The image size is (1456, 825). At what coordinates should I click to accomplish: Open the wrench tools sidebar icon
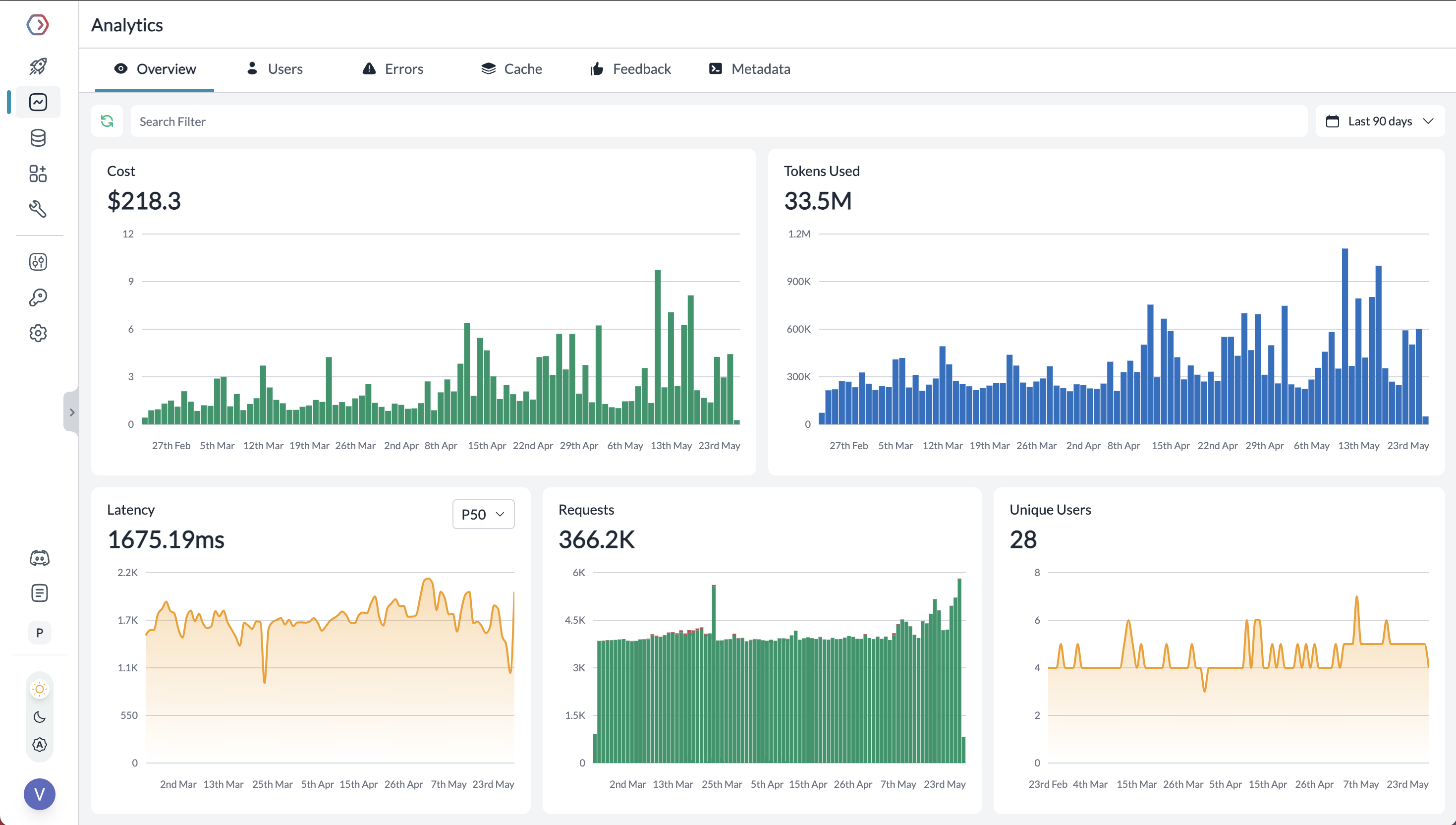[38, 209]
